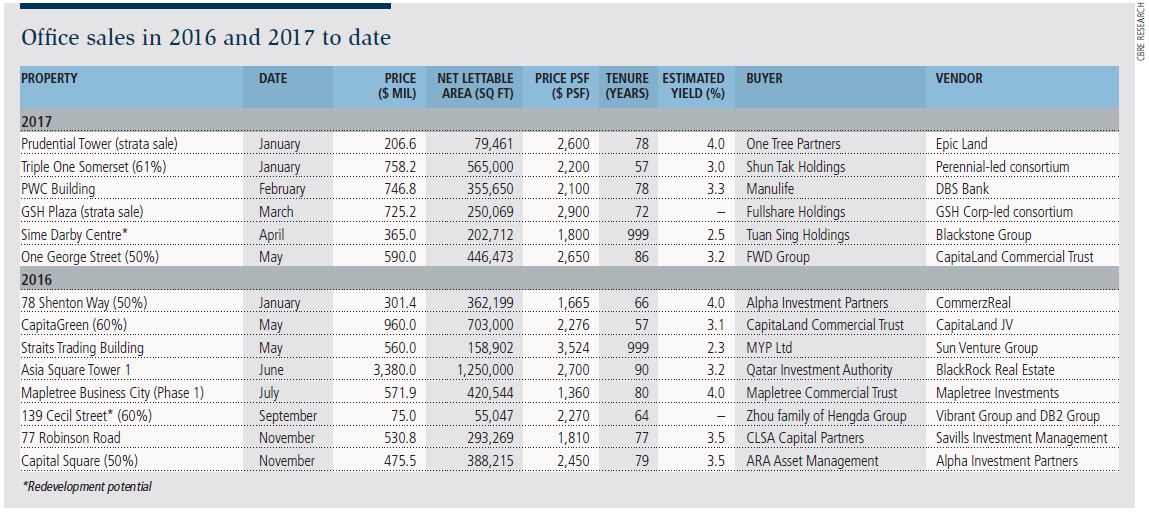Image resolution: width=1149 pixels, height=513 pixels.
Task: Select the DATE column header
Action: [x=273, y=78]
